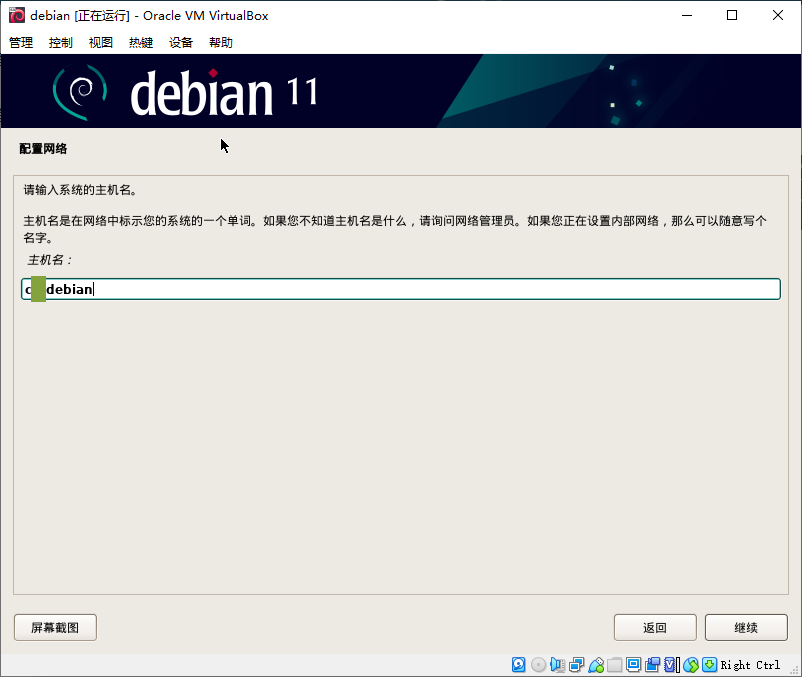Click the 主机名： label

(x=50, y=260)
